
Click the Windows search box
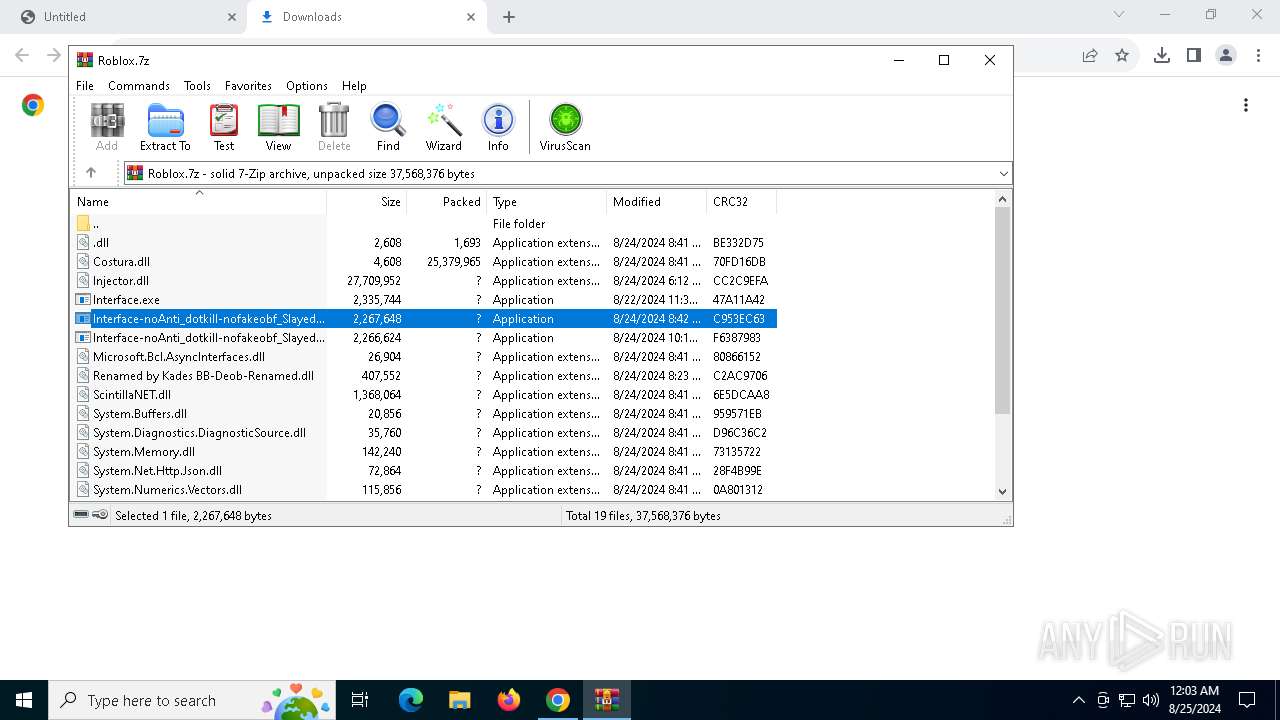190,700
